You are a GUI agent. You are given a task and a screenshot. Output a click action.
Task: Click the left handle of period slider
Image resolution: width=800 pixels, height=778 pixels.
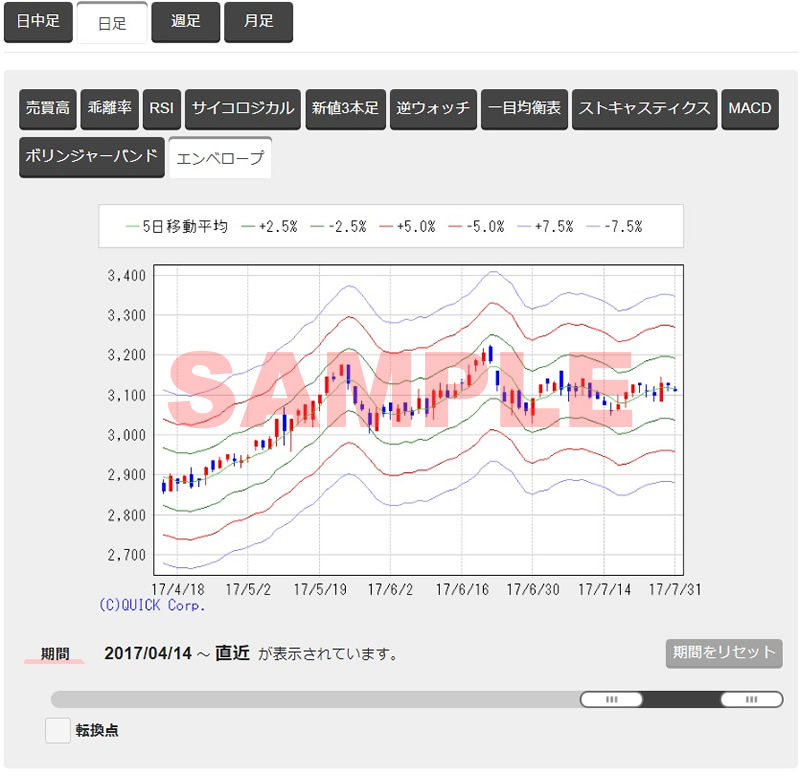pos(611,699)
